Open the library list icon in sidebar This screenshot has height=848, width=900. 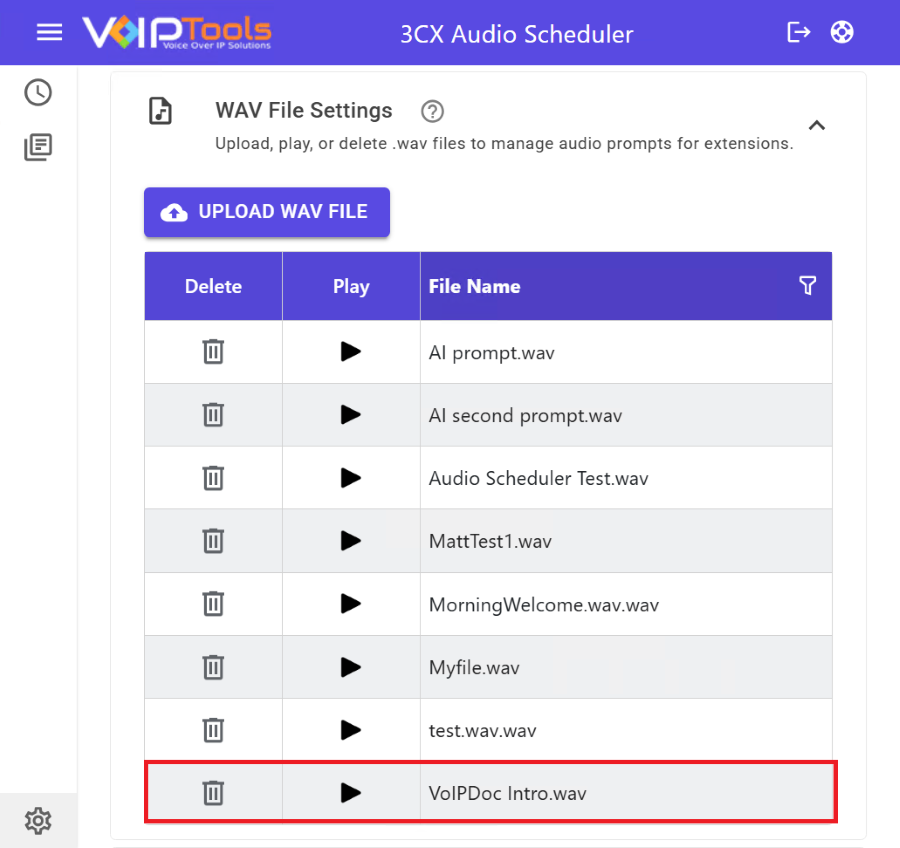38,148
